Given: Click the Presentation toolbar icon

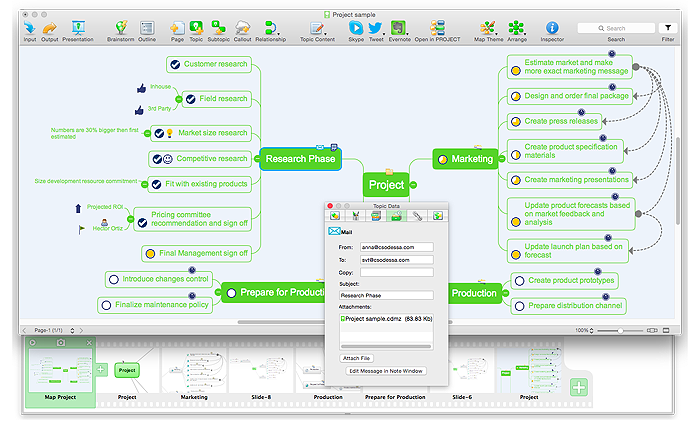Looking at the screenshot, I should 78,28.
